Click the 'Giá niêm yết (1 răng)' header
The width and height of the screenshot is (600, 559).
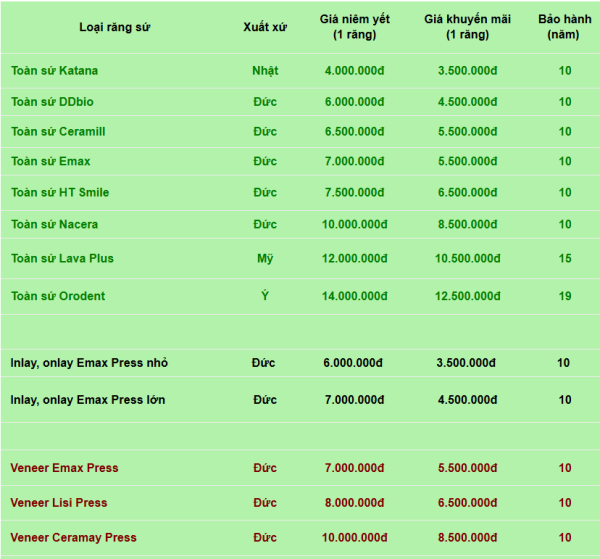point(355,27)
